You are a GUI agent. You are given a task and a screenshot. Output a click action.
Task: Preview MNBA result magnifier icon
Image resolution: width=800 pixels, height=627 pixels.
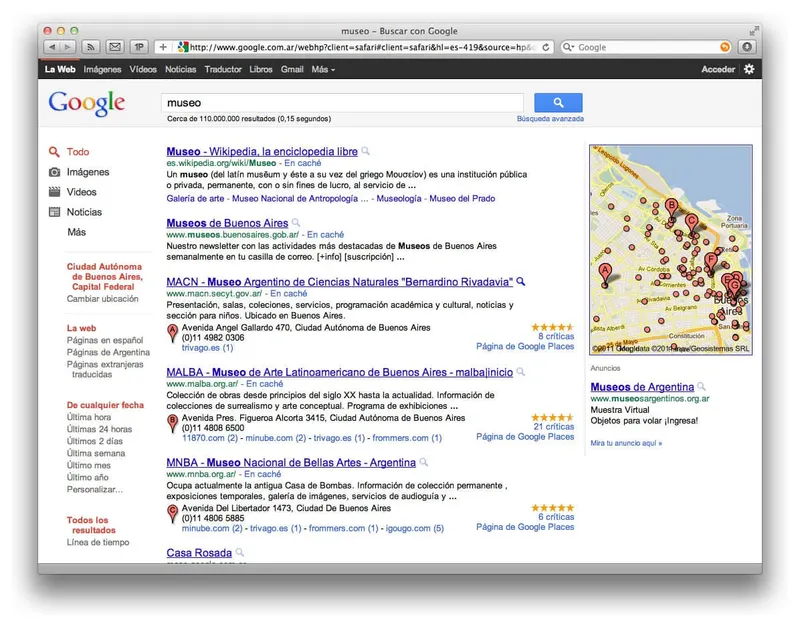[423, 462]
